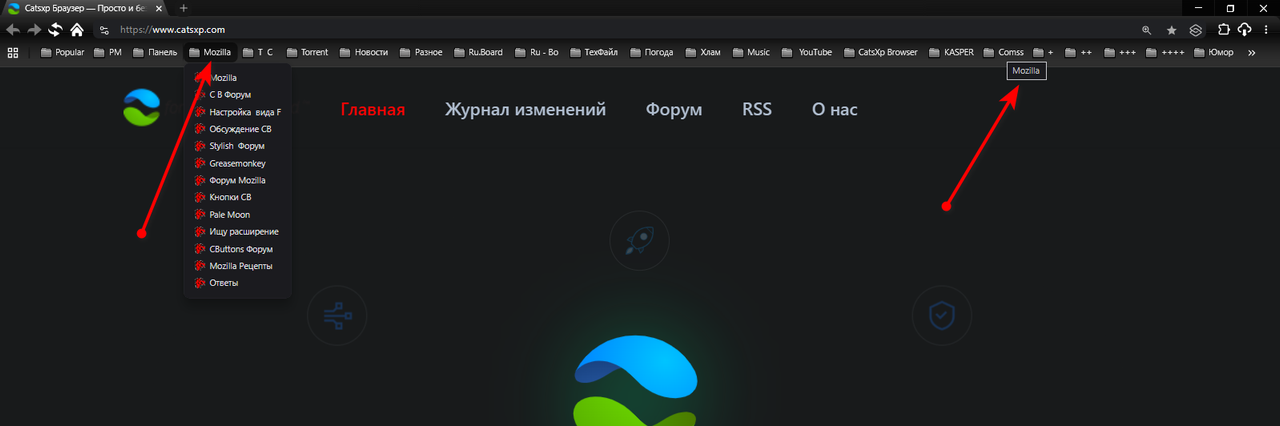This screenshot has height=426, width=1280.
Task: Click the layered shield icon in address bar
Action: click(x=1194, y=30)
